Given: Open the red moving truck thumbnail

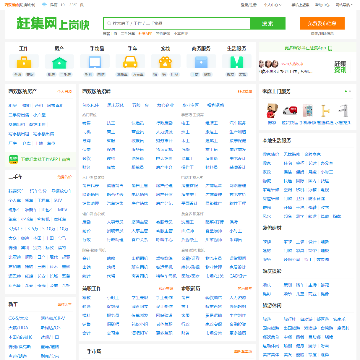Looking at the screenshot, I should (x=290, y=111).
